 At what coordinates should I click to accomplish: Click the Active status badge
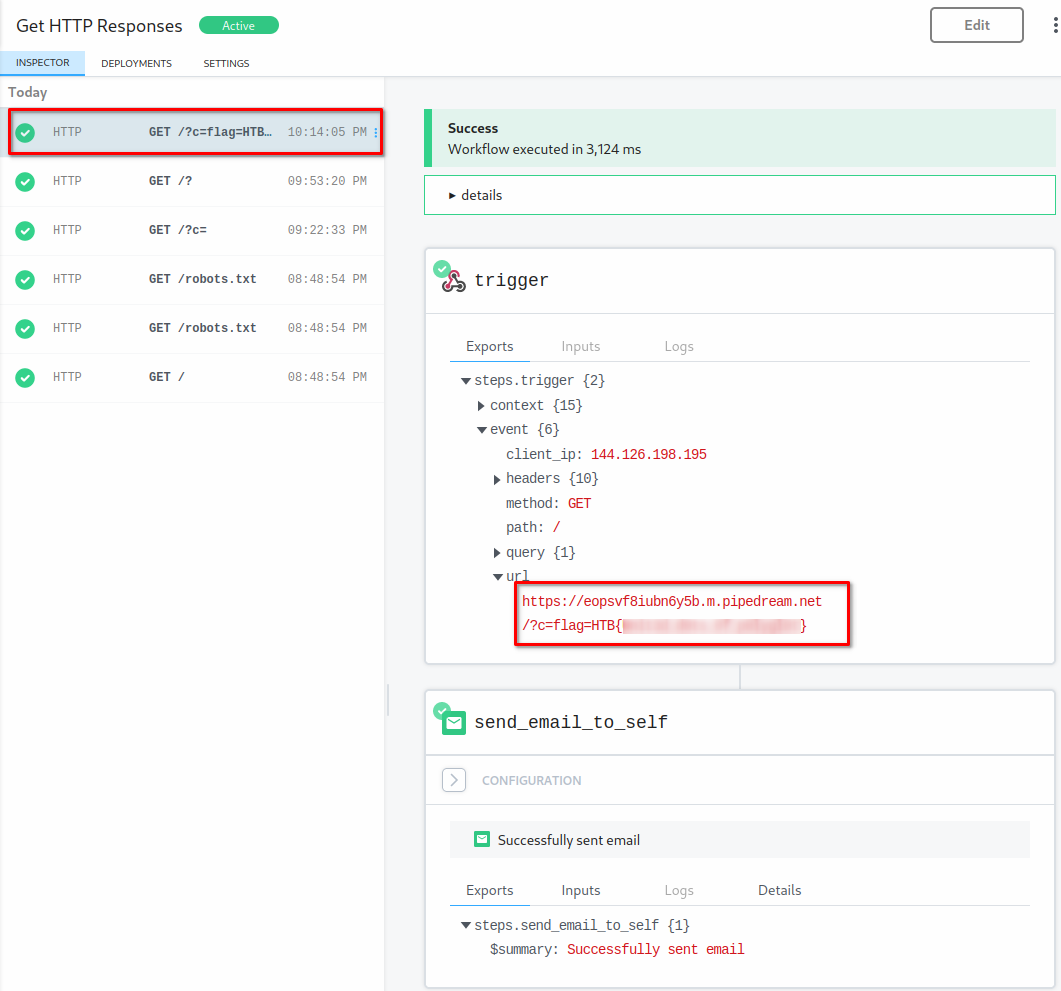(238, 26)
